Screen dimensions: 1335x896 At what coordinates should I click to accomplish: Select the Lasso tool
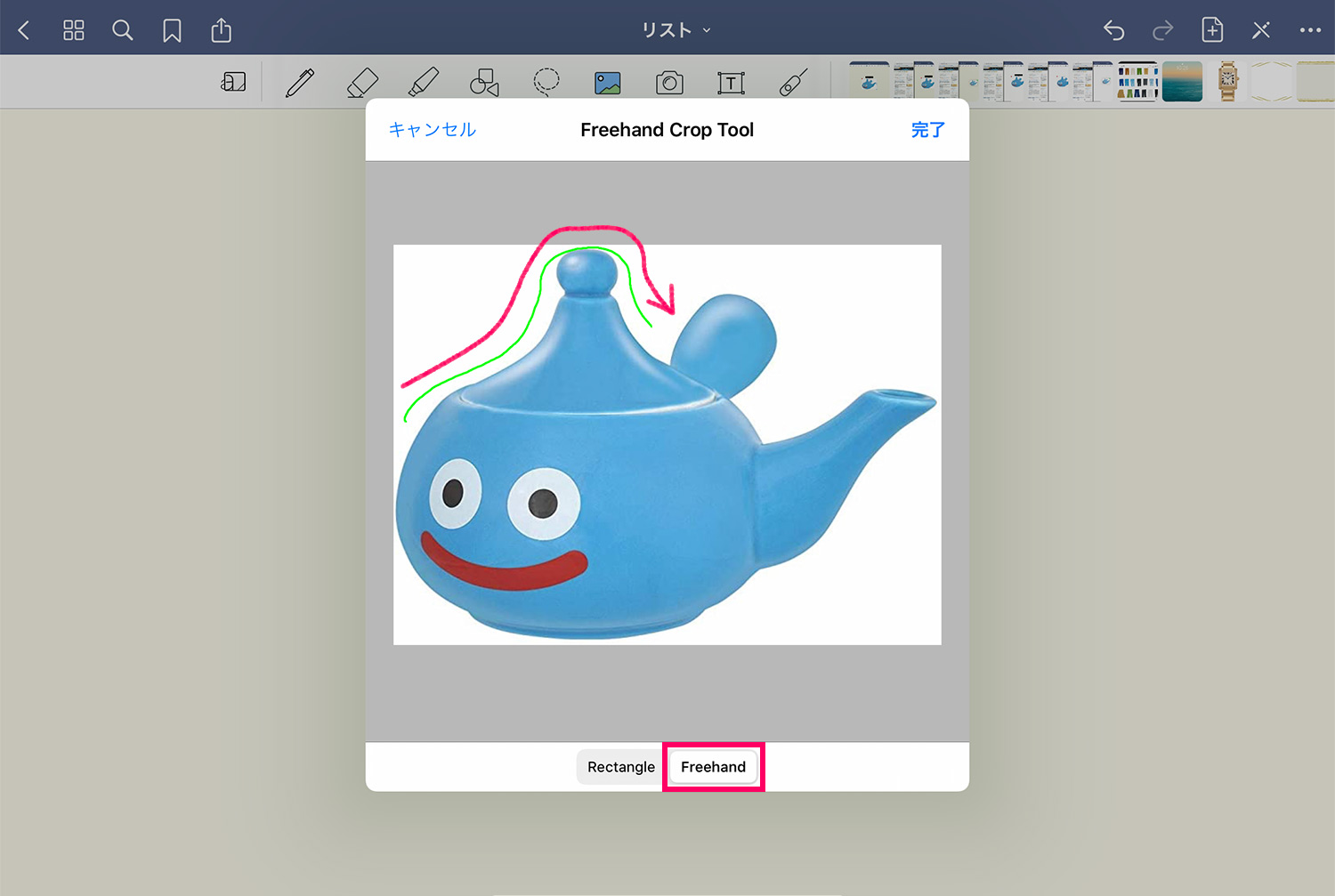[546, 83]
